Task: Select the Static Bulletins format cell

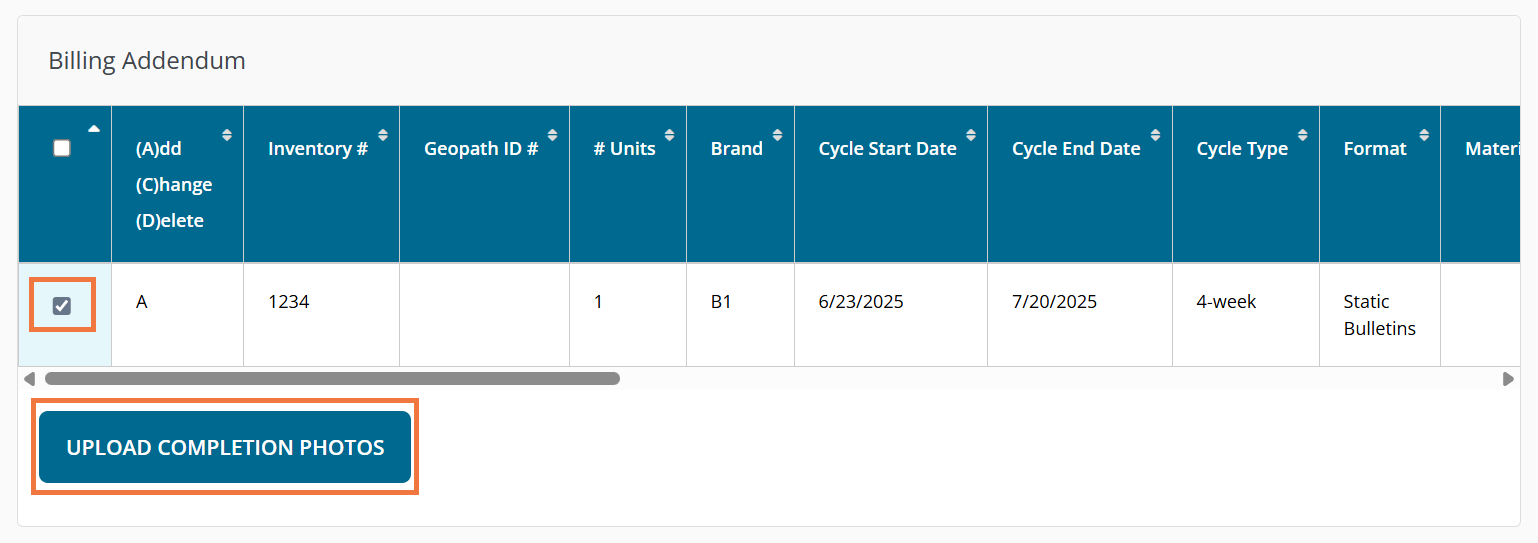Action: pyautogui.click(x=1379, y=315)
